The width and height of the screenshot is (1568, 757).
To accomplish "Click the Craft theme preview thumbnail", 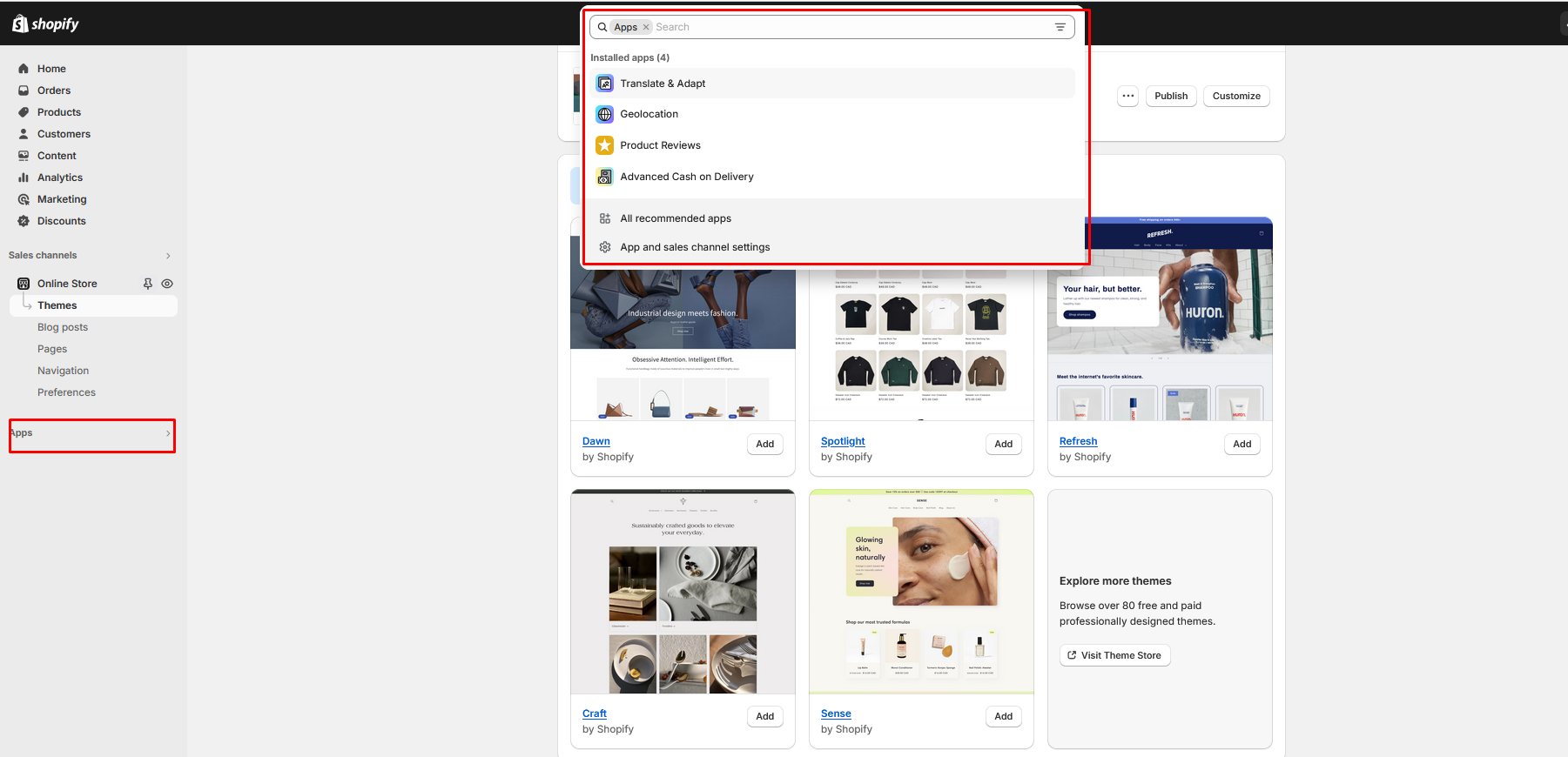I will tap(683, 592).
